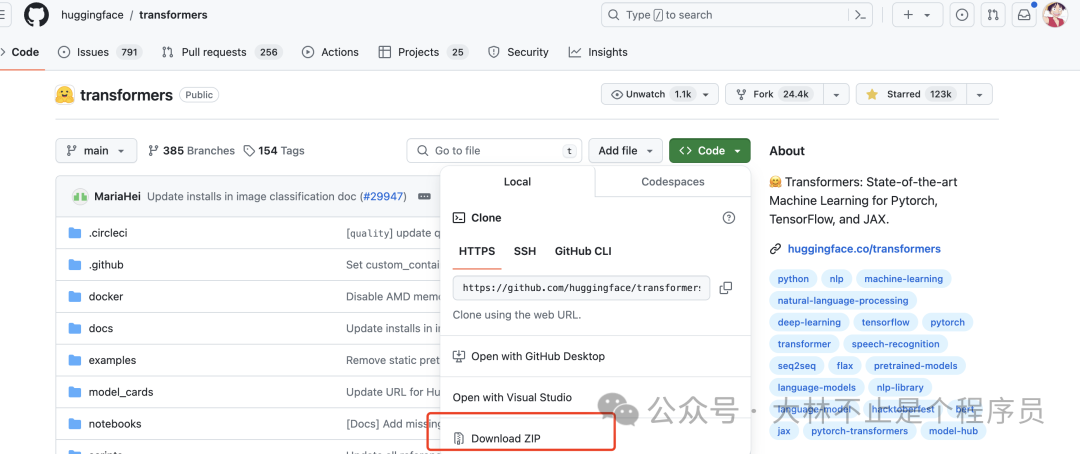This screenshot has width=1080, height=454.
Task: Click the Unwatch button
Action: click(660, 94)
